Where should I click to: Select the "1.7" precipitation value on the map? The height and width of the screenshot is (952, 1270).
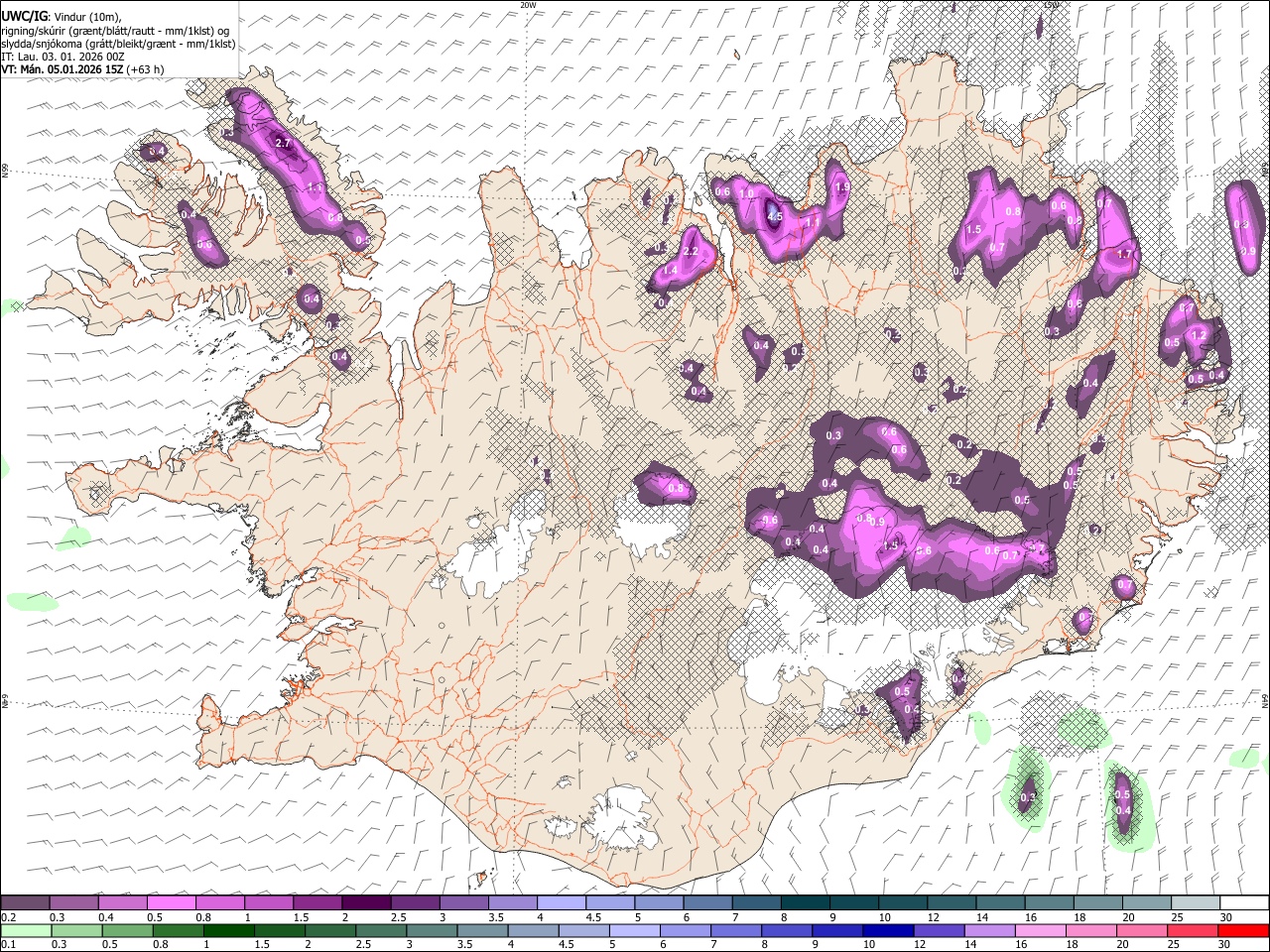tap(1124, 254)
